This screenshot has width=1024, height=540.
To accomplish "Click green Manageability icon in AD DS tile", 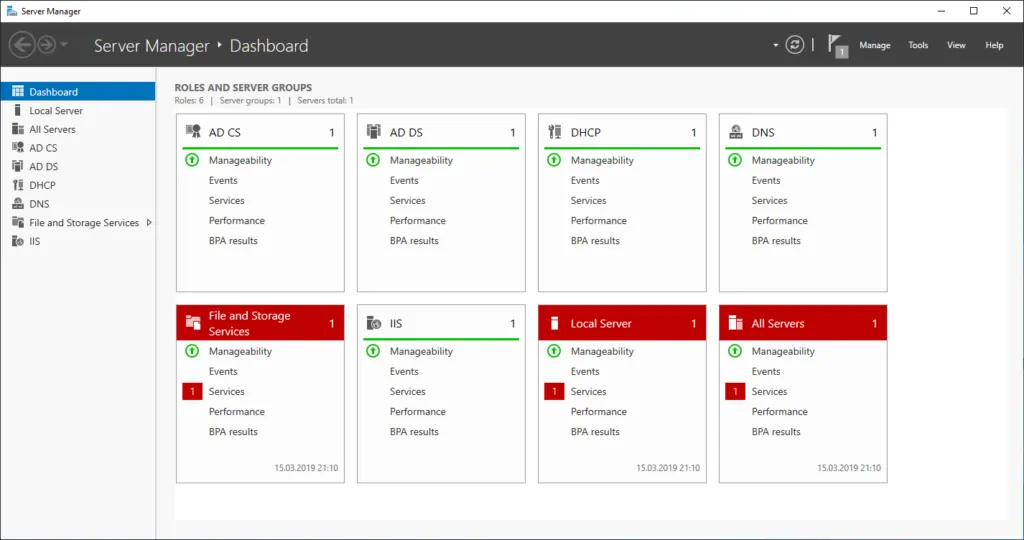I will 373,160.
